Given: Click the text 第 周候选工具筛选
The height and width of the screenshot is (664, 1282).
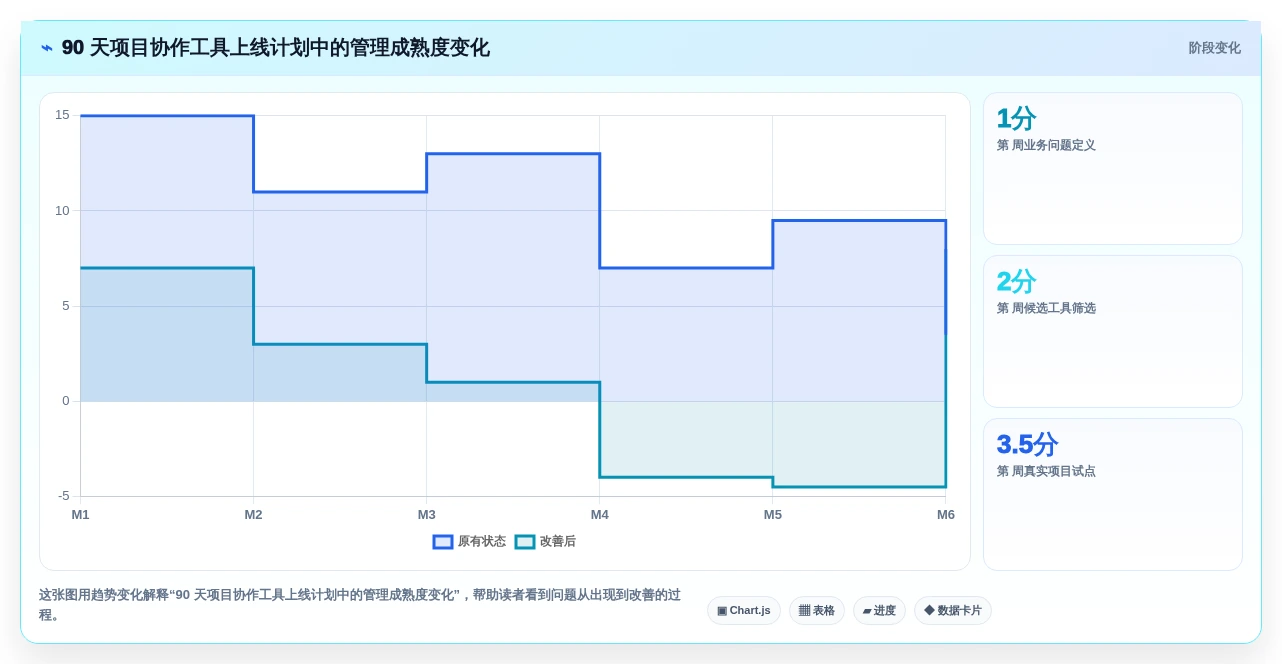Looking at the screenshot, I should point(1046,309).
